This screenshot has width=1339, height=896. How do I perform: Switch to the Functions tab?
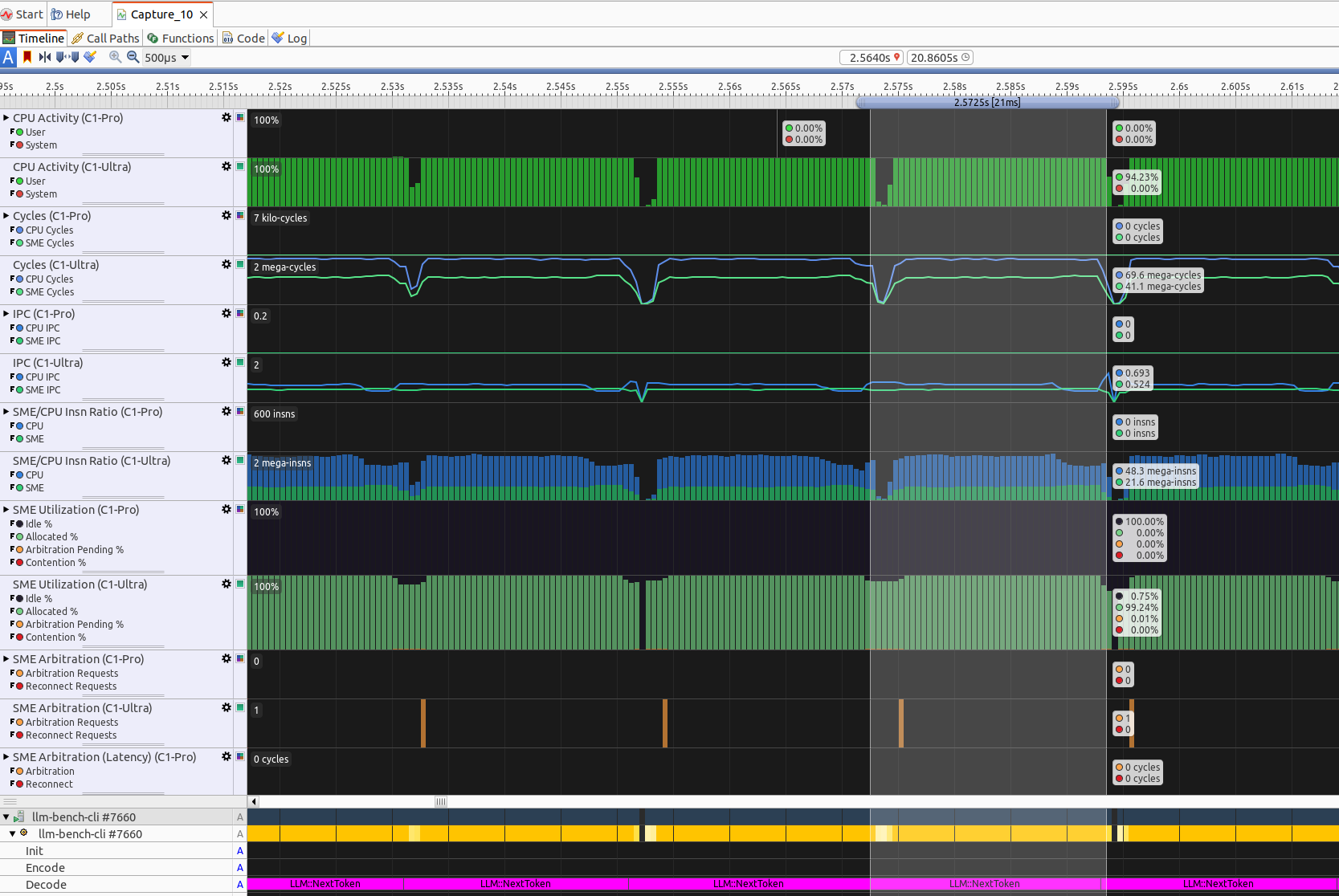click(x=180, y=38)
